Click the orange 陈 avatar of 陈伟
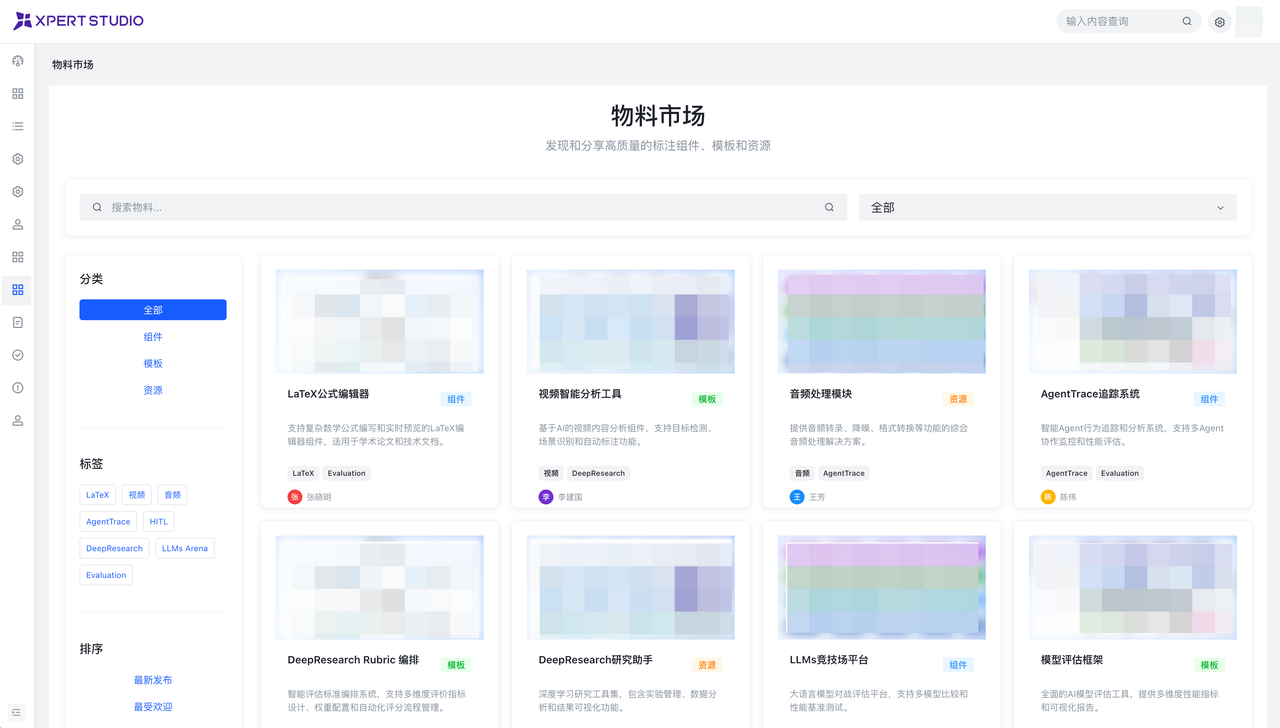 tap(1048, 497)
